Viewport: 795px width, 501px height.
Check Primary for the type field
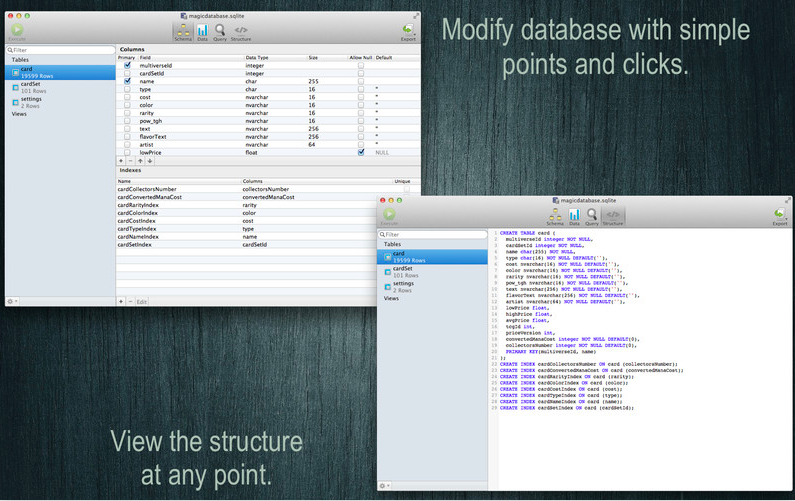[x=127, y=89]
